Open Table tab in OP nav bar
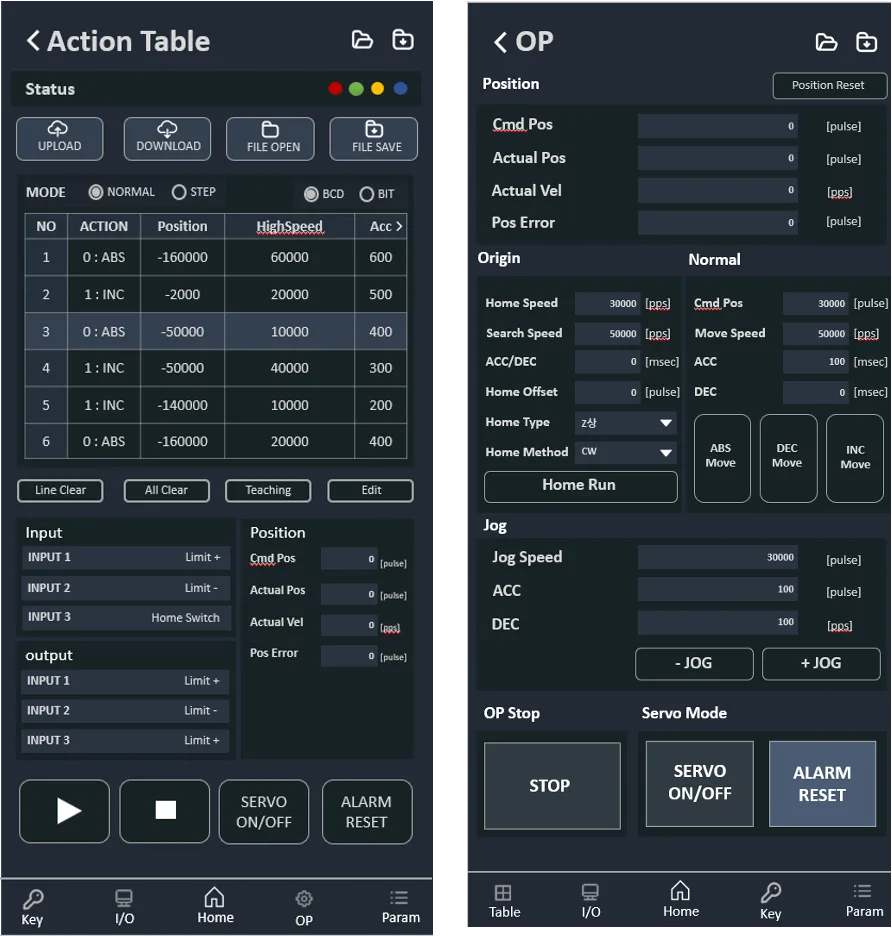The image size is (892, 936). pyautogui.click(x=504, y=901)
